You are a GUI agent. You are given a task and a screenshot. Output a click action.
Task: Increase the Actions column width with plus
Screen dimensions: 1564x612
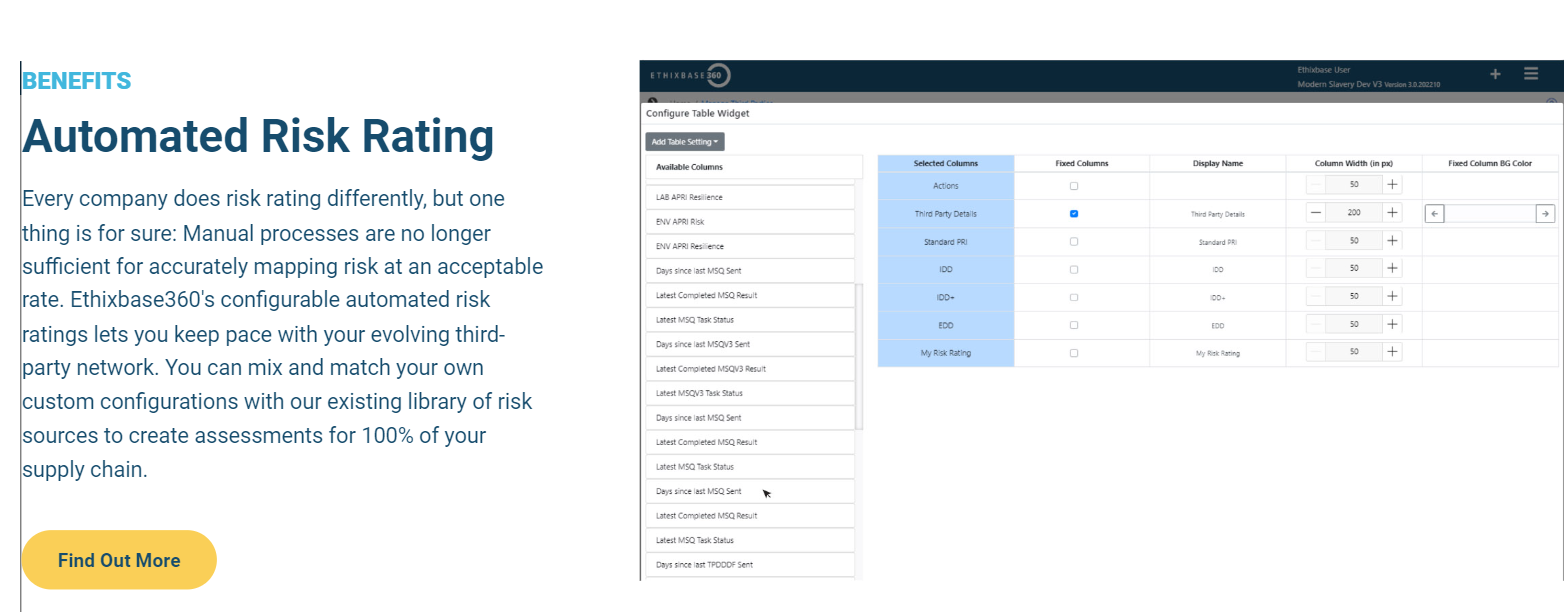pyautogui.click(x=1392, y=185)
